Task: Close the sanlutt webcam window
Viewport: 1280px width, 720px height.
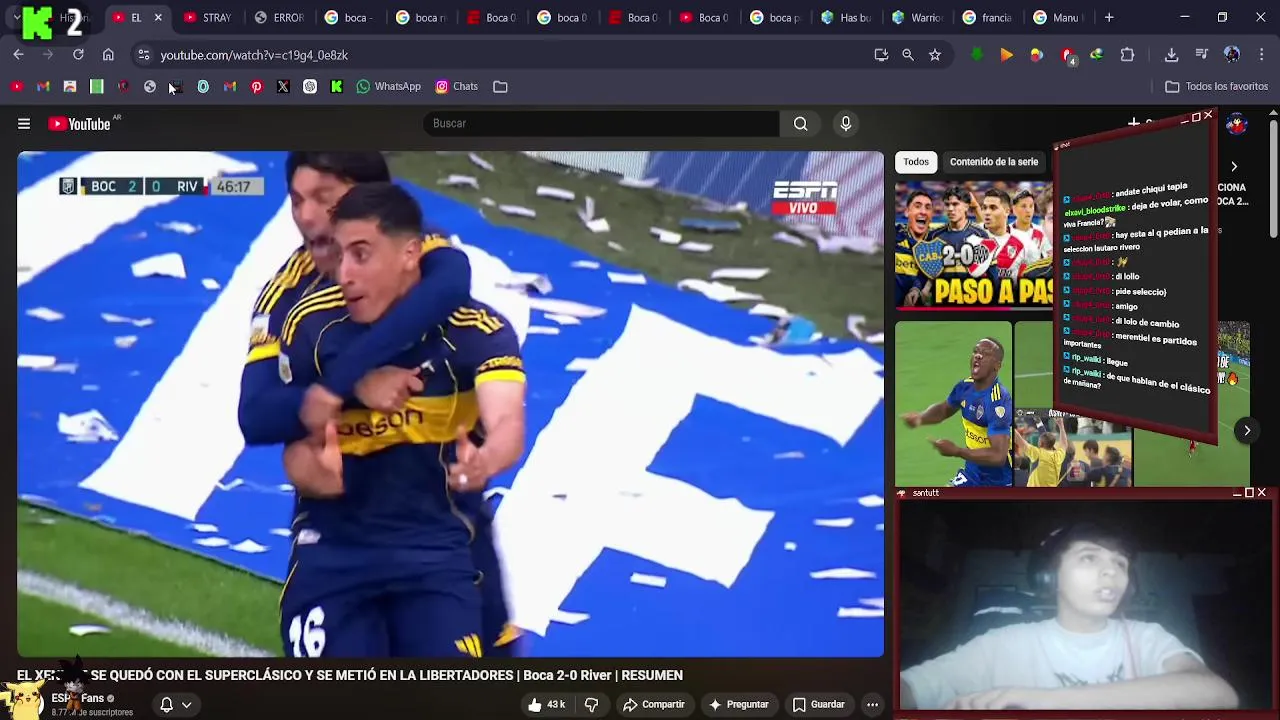Action: (1262, 493)
